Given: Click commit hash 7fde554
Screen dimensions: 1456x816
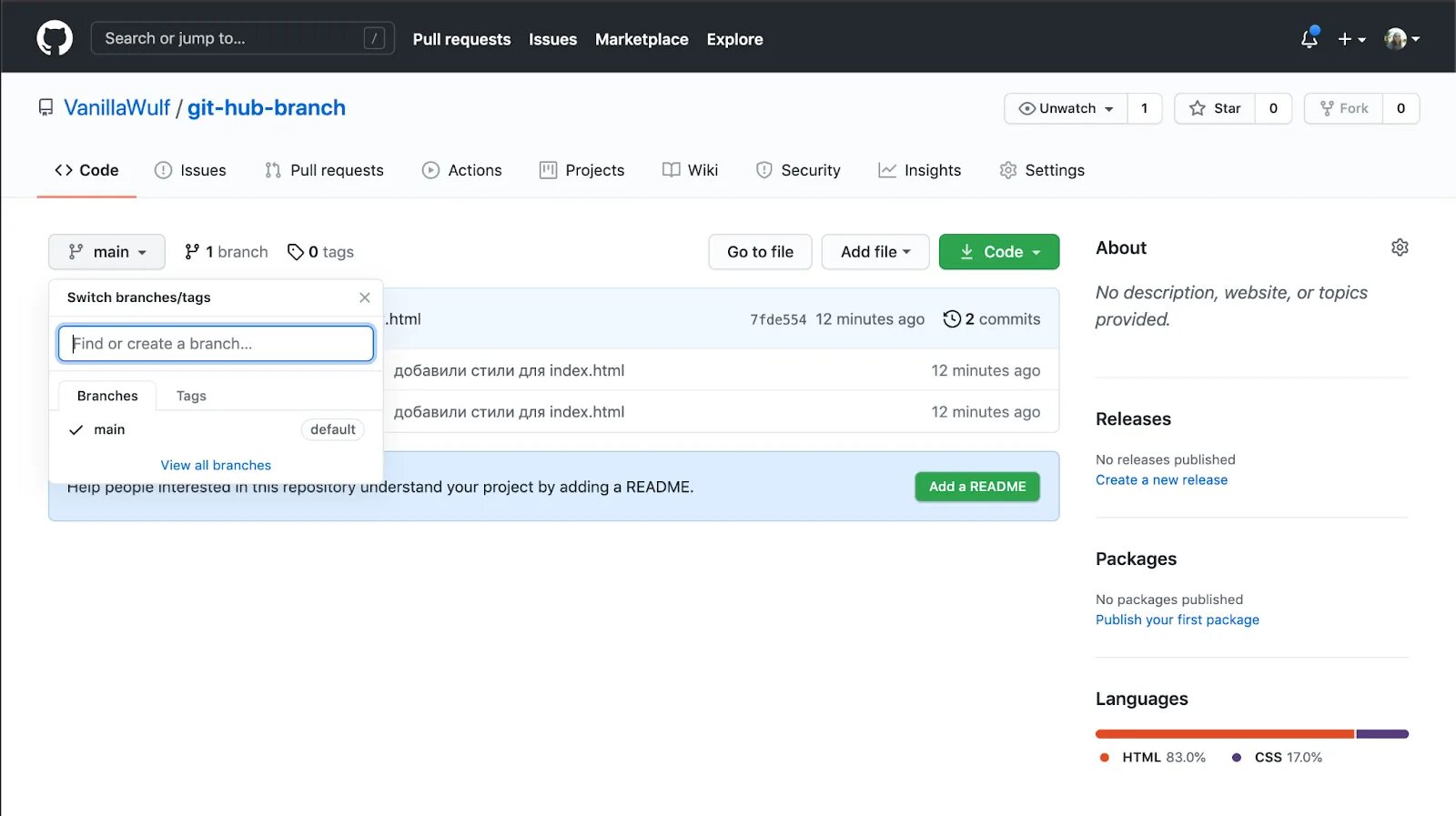Looking at the screenshot, I should click(778, 319).
